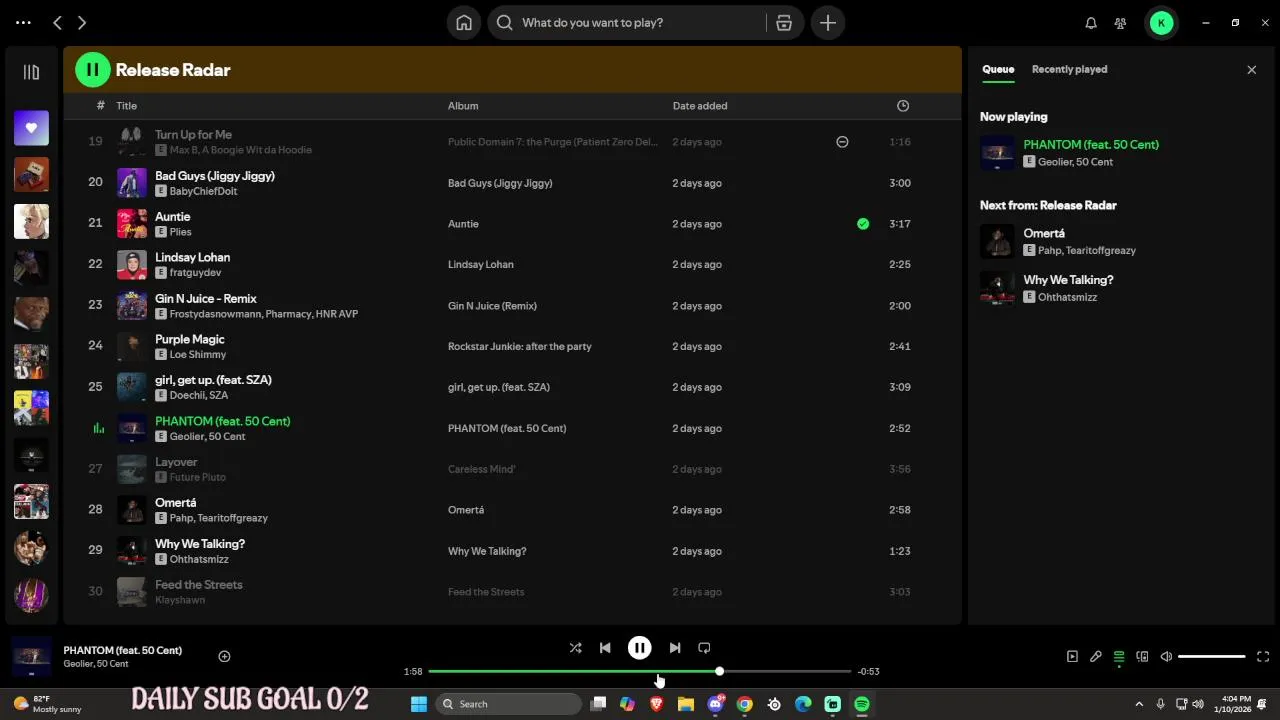1280x720 pixels.
Task: Open the now playing album art in the bottom bar
Action: [x=31, y=657]
